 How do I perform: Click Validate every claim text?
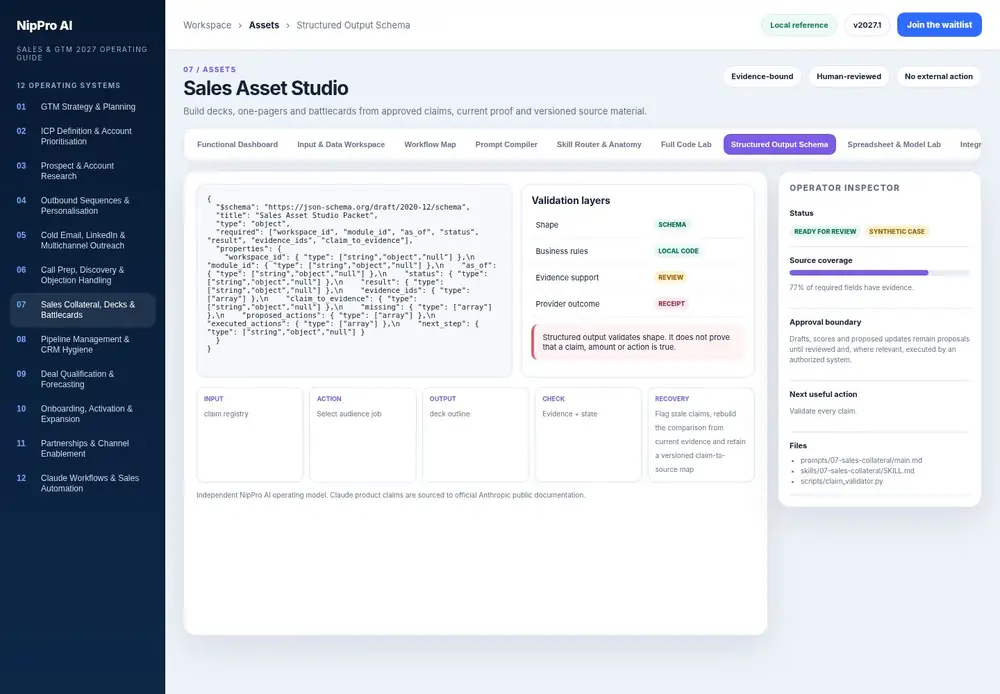823,411
